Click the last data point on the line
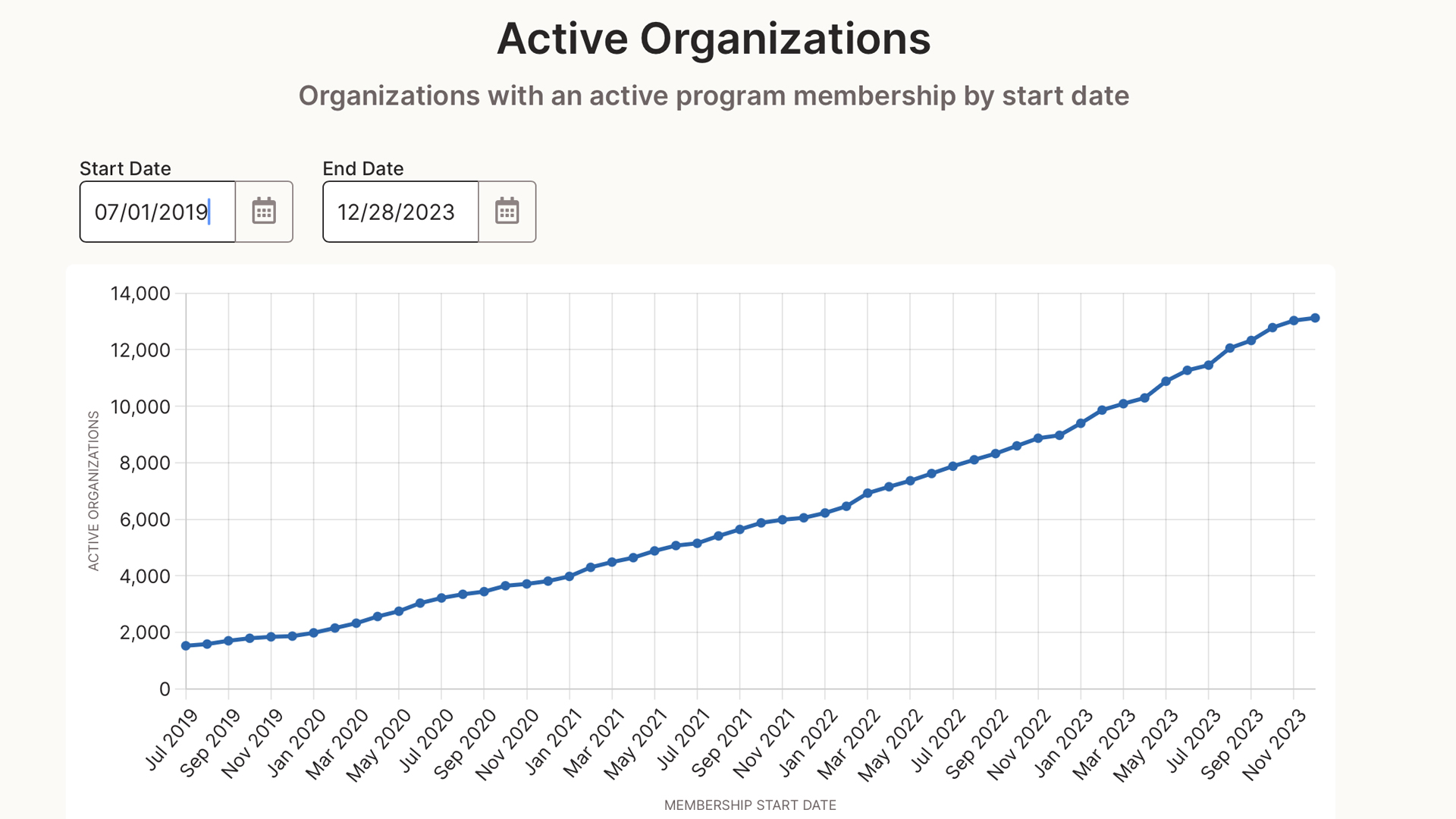This screenshot has width=1456, height=819. click(1315, 318)
